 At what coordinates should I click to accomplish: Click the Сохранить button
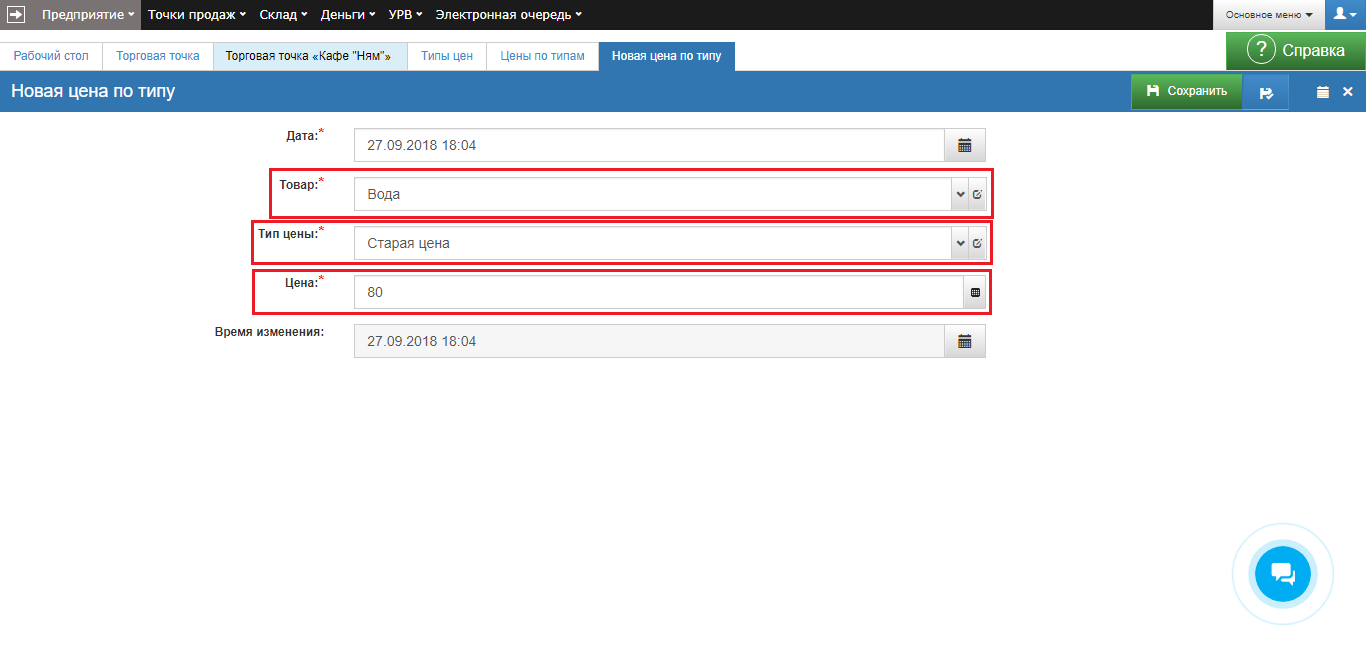(1187, 91)
